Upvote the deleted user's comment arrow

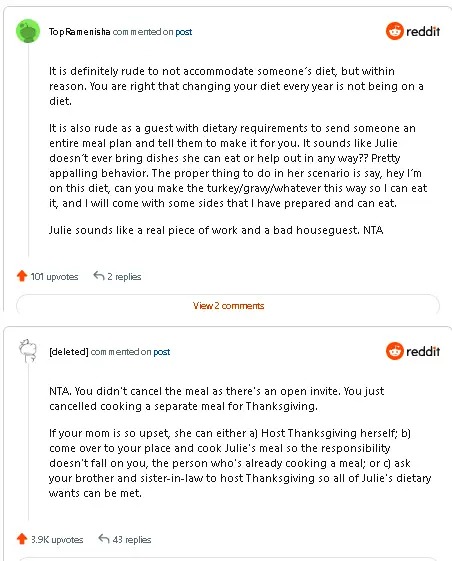(22, 539)
